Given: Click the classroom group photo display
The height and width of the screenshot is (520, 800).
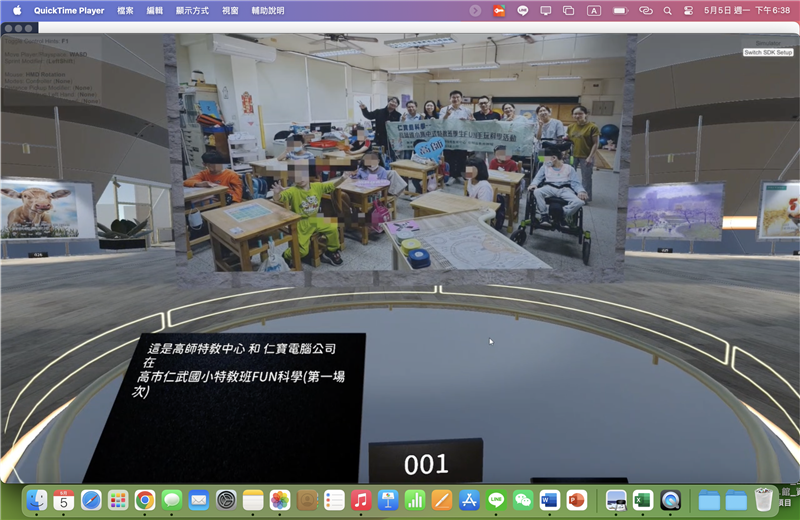Looking at the screenshot, I should [401, 153].
